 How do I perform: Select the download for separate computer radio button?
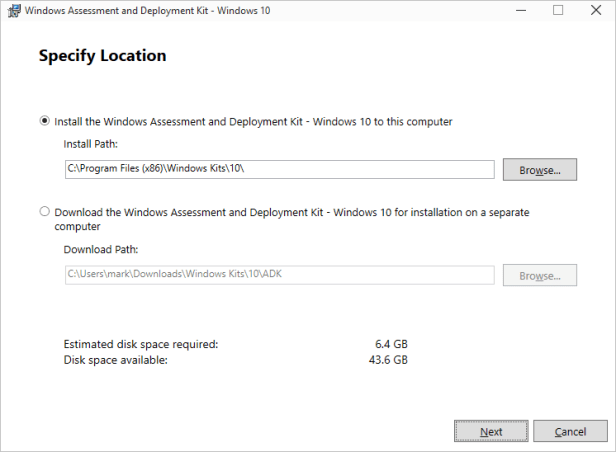[44, 212]
